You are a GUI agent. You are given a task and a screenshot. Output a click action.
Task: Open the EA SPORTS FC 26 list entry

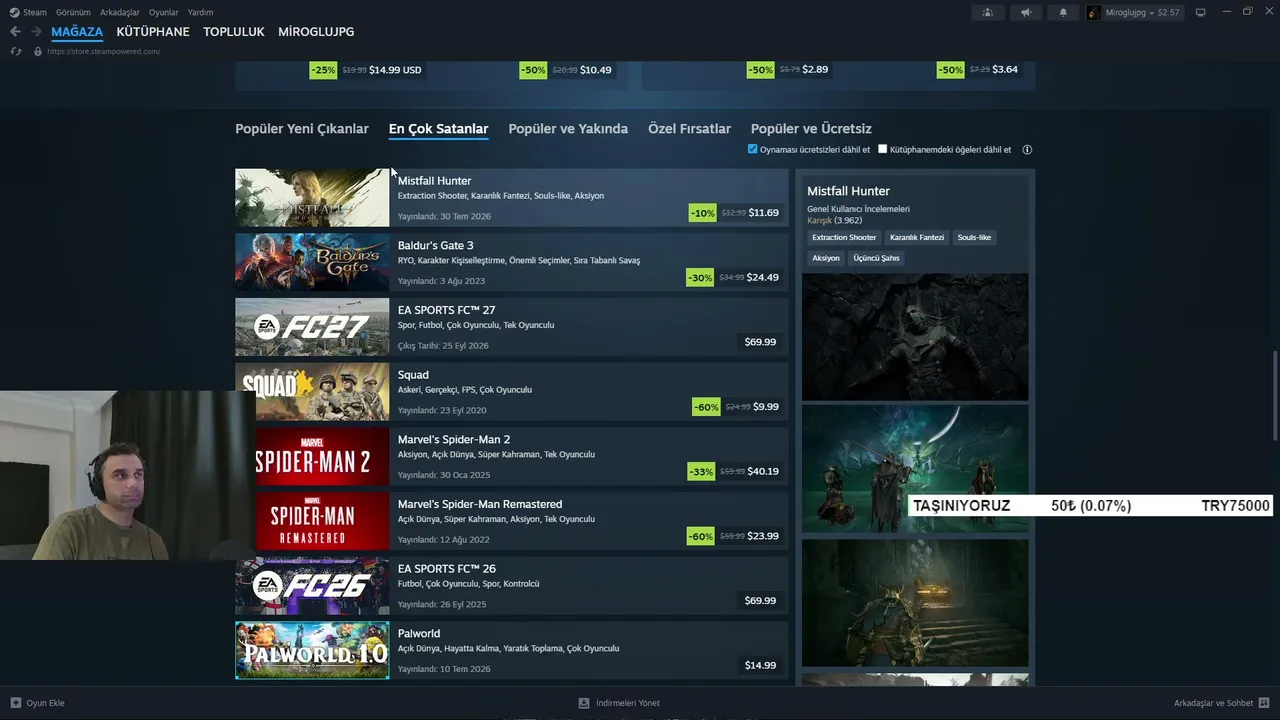[512, 586]
